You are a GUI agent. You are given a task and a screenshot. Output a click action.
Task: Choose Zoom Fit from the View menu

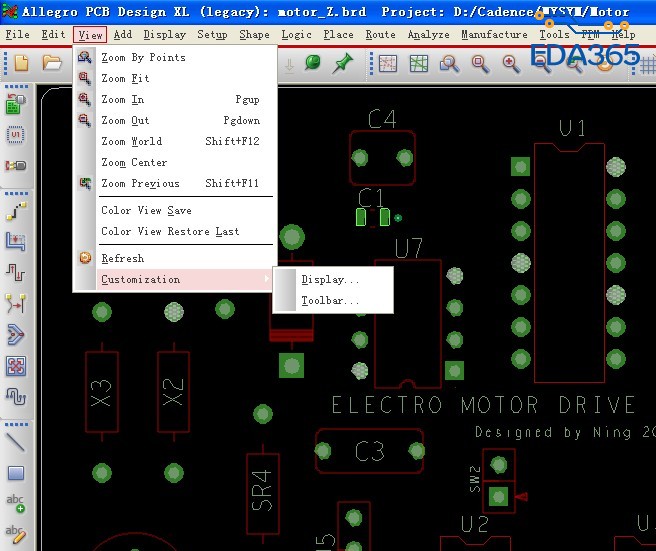[125, 78]
